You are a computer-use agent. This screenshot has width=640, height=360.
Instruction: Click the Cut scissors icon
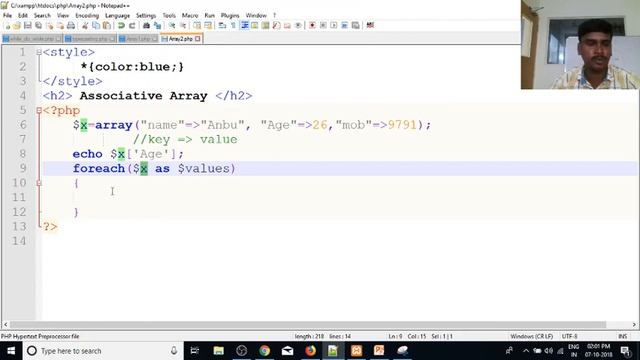[x=85, y=26]
